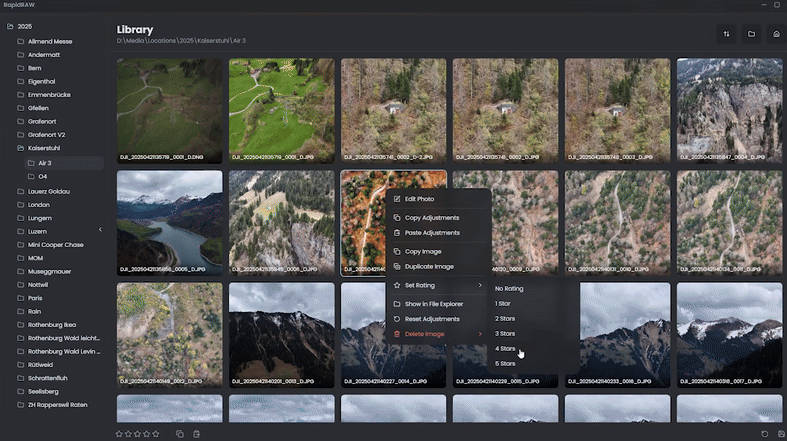Choose 4 Stars rating
The width and height of the screenshot is (787, 441).
click(x=505, y=349)
